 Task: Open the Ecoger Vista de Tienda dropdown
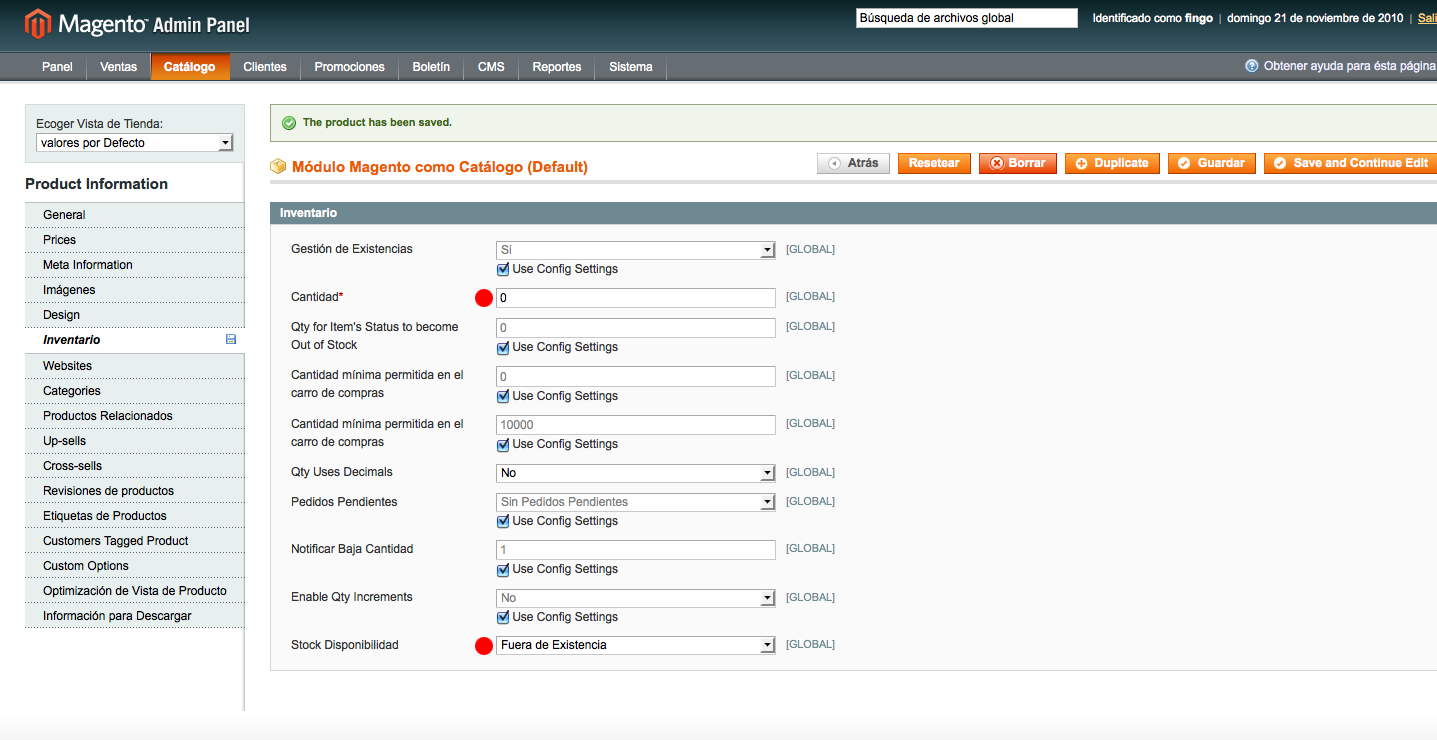134,143
